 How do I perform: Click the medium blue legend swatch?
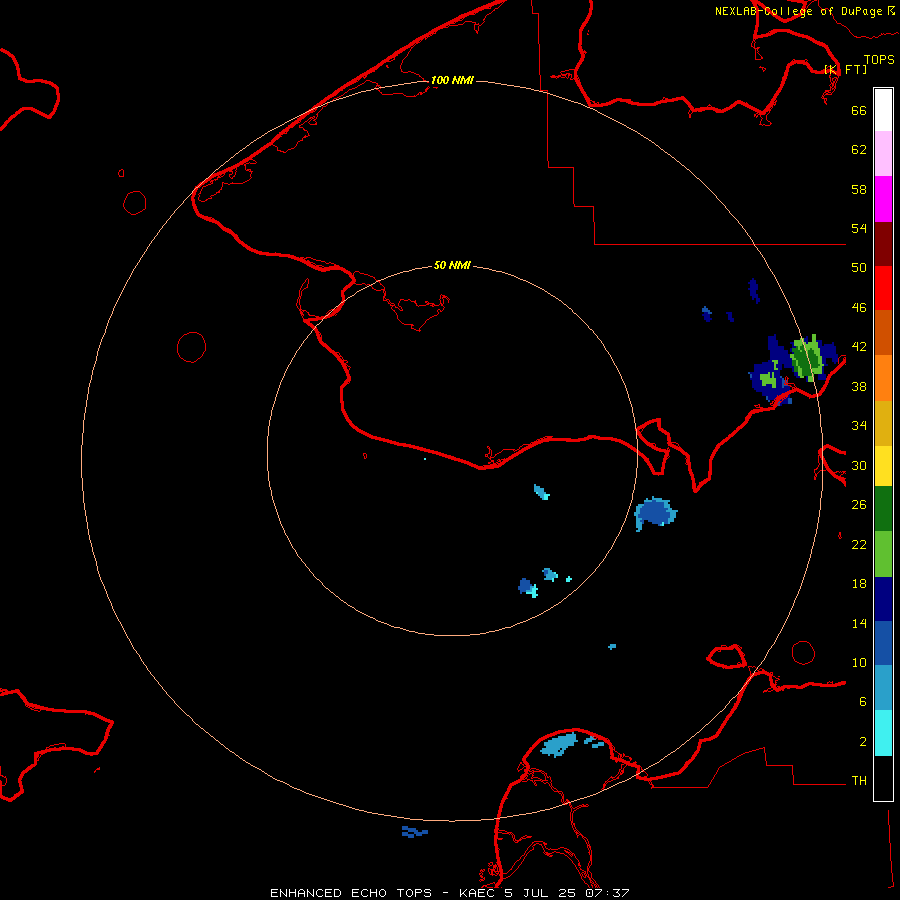(883, 643)
